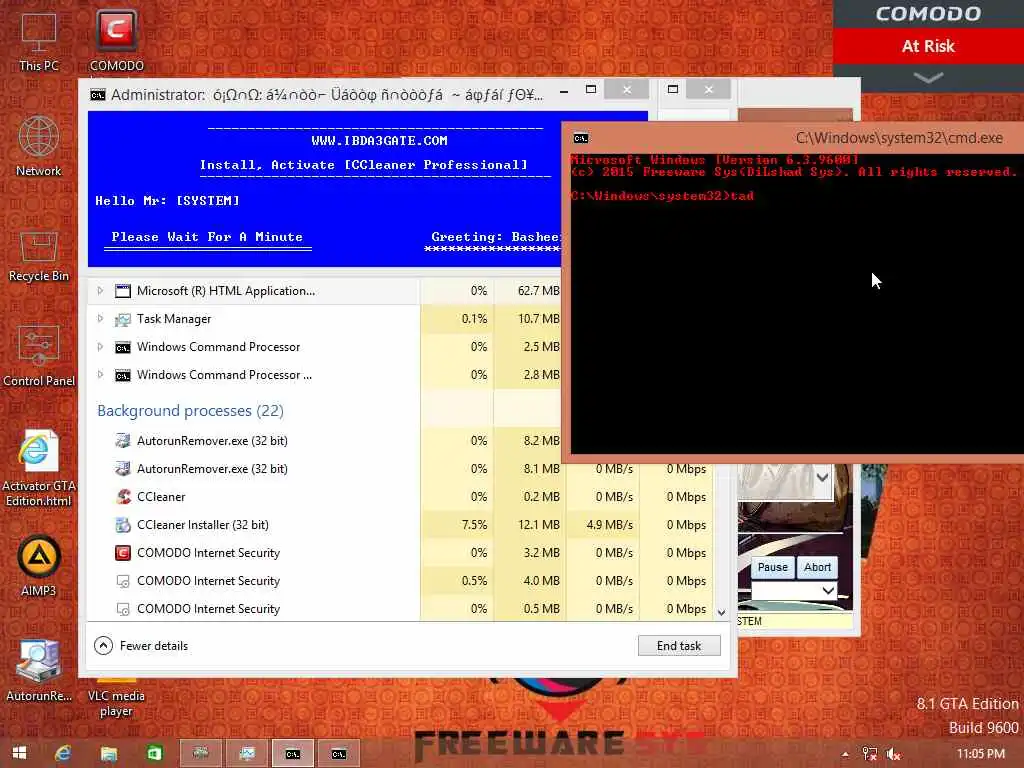Screen dimensions: 1024x768
Task: Select COMODO Internet Security 0.5 MB row
Action: [x=401, y=609]
